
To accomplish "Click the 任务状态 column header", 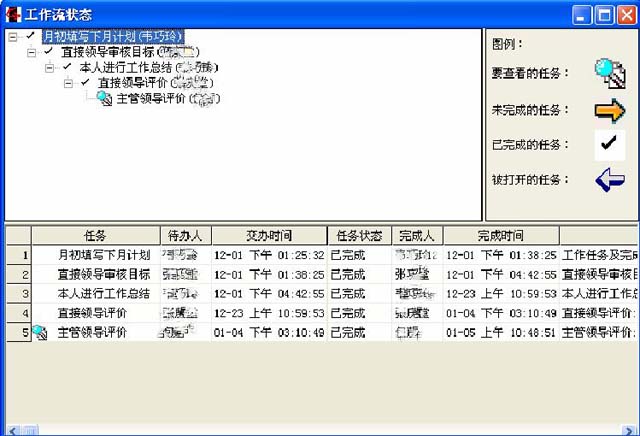I will (359, 236).
